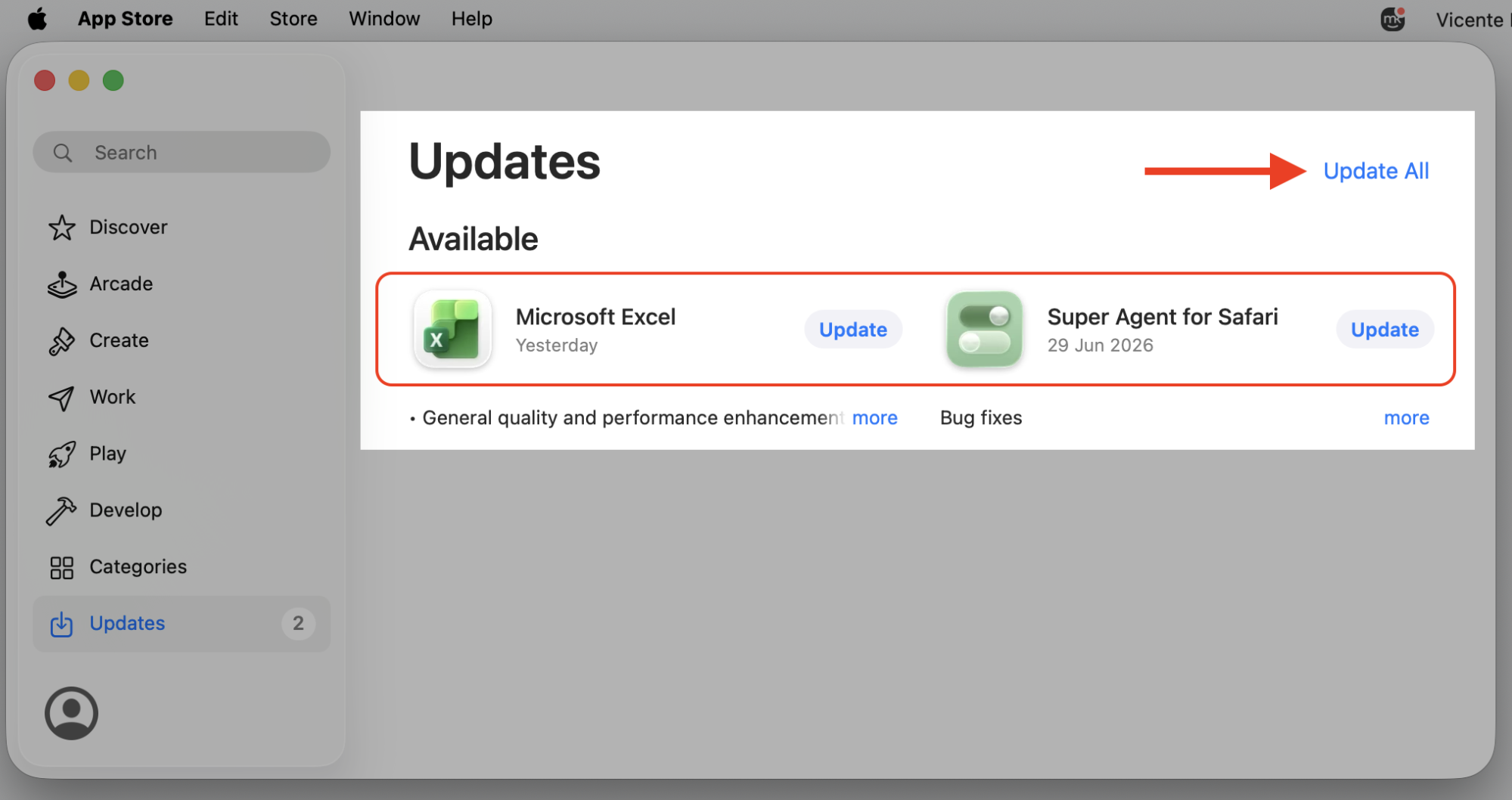Image resolution: width=1512 pixels, height=800 pixels.
Task: Click the Available section heading
Action: click(x=473, y=240)
